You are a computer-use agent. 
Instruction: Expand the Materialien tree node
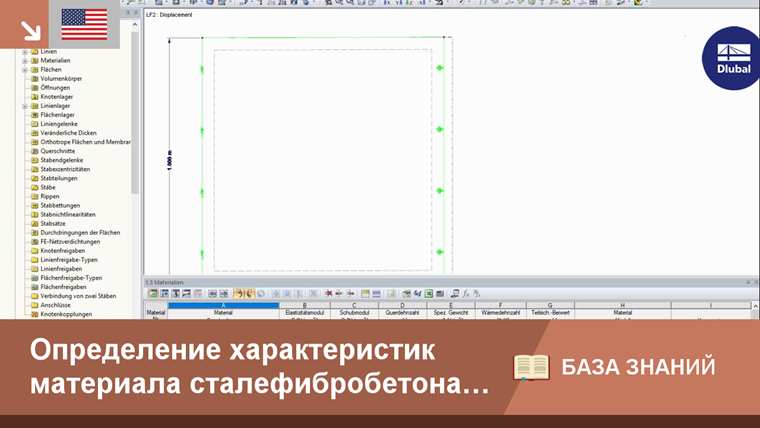coord(25,61)
